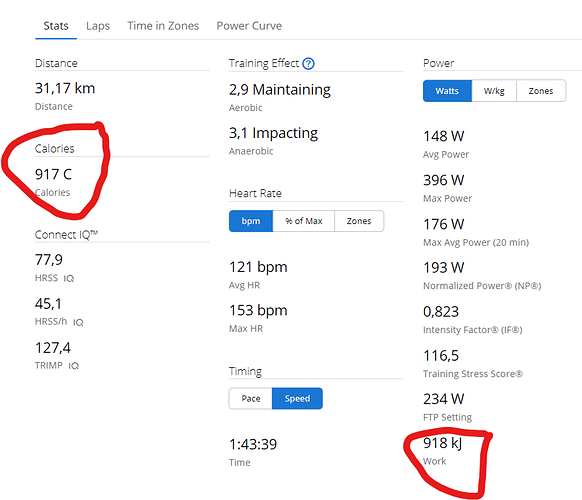Switch timing display to Pace
This screenshot has height=500, width=582.
click(x=251, y=398)
